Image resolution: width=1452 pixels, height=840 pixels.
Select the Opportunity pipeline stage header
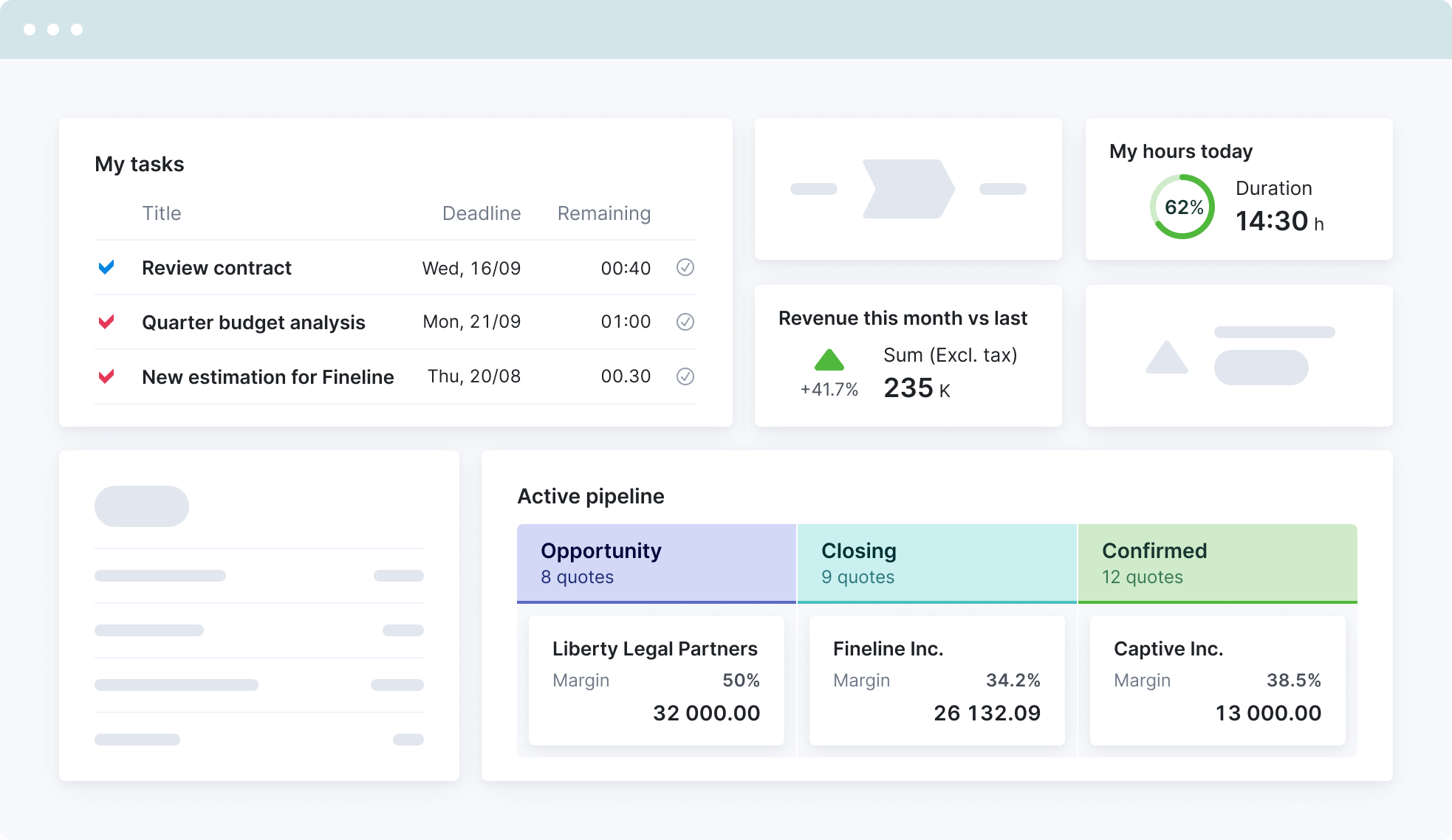coord(657,563)
